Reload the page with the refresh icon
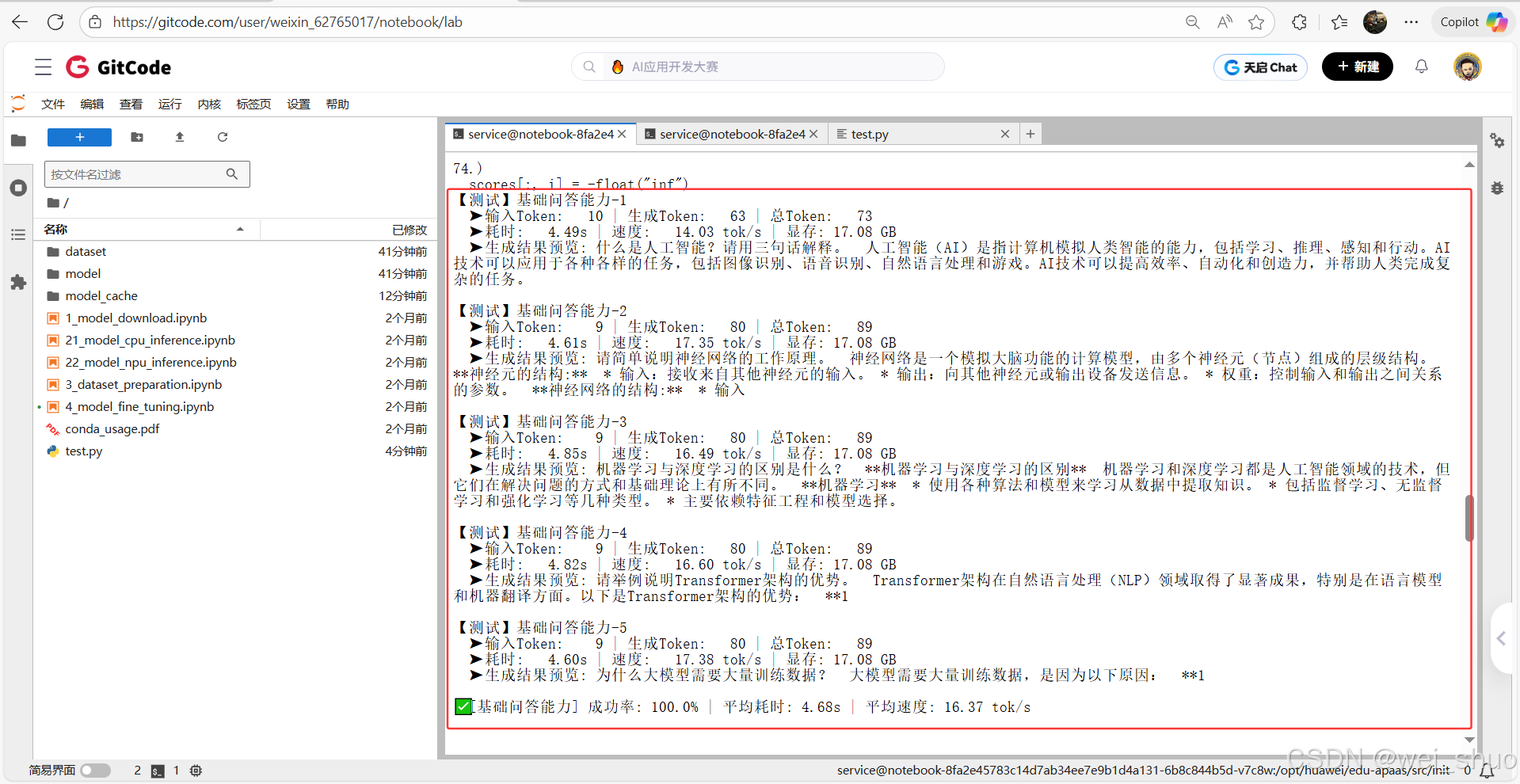1520x784 pixels. [x=55, y=22]
